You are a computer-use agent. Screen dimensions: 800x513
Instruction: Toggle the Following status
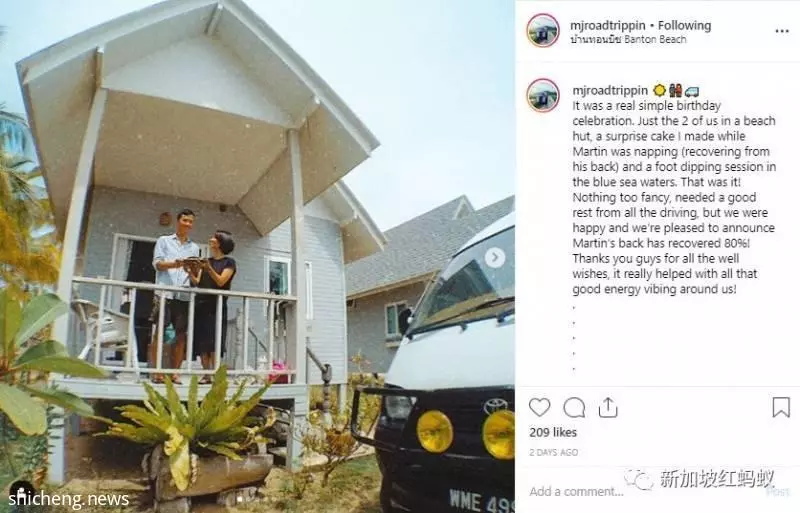pyautogui.click(x=684, y=25)
